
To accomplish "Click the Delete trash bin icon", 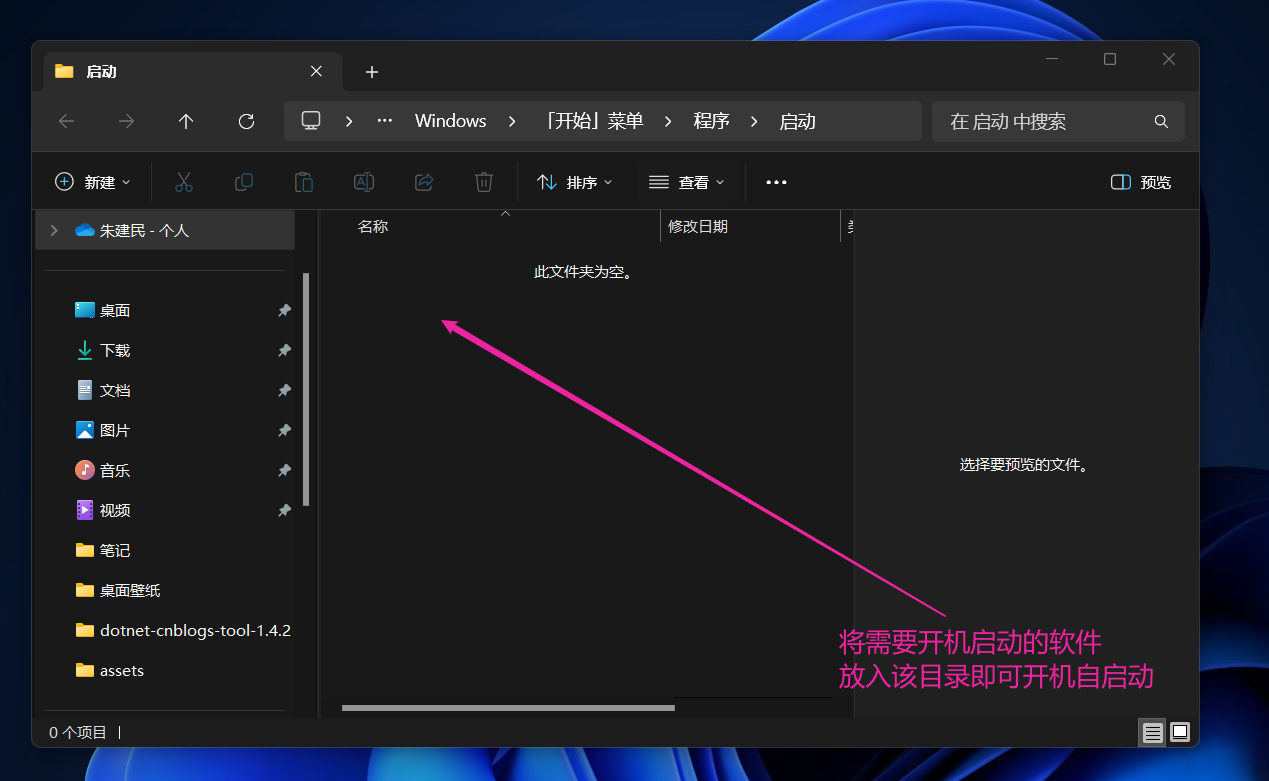I will (484, 182).
